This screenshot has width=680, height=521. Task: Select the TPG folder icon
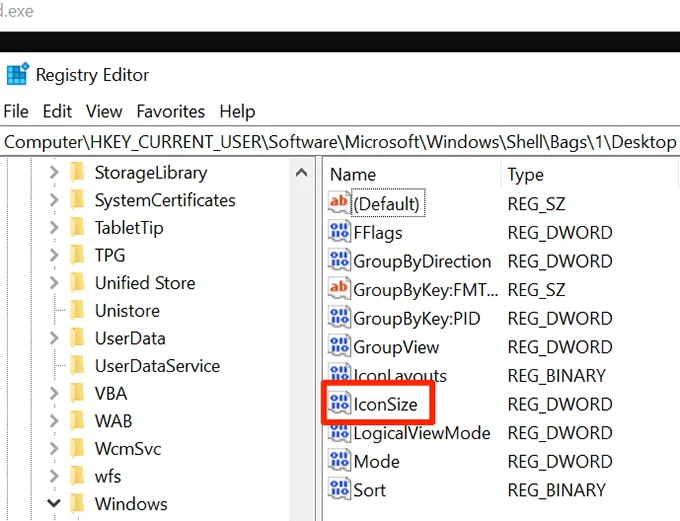77,255
